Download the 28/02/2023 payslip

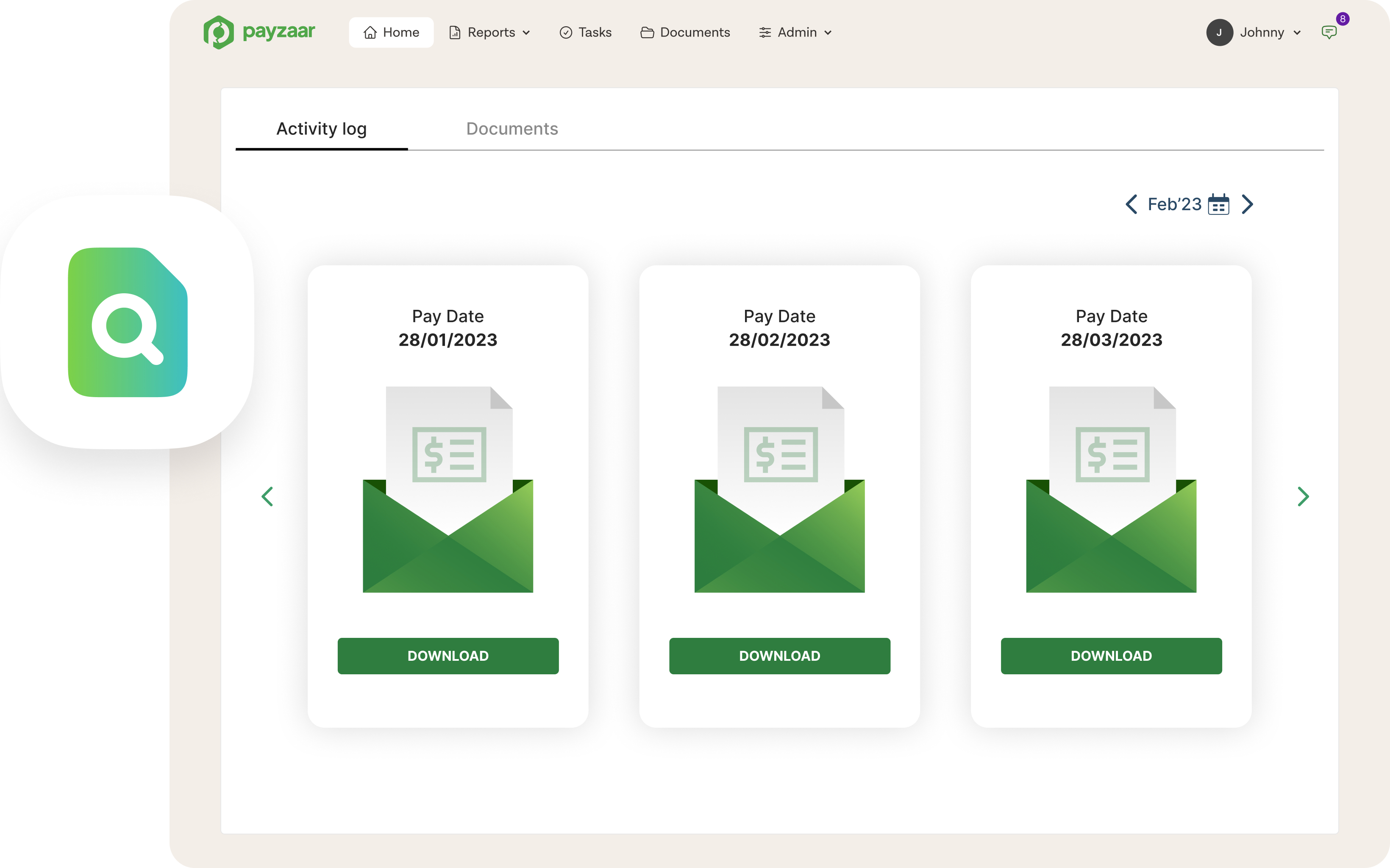[779, 656]
